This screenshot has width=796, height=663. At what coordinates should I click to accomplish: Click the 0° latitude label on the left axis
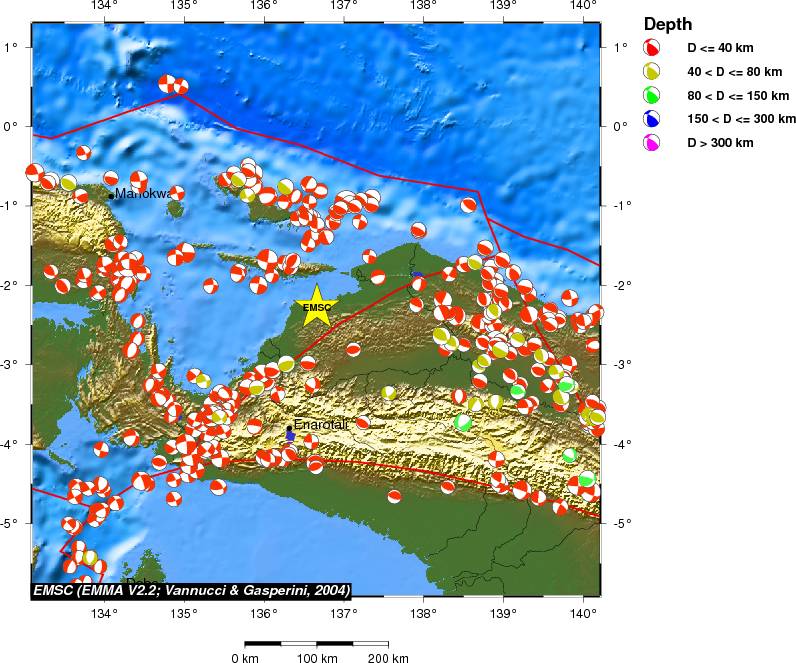click(12, 126)
